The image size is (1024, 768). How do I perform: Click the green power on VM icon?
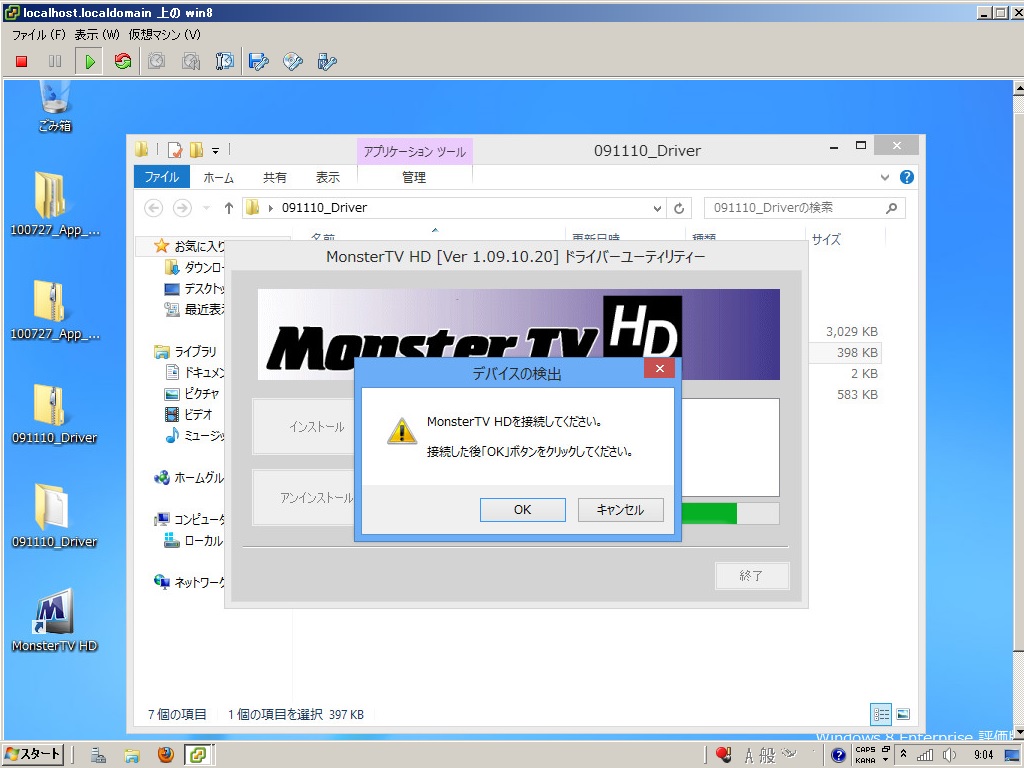[x=89, y=61]
